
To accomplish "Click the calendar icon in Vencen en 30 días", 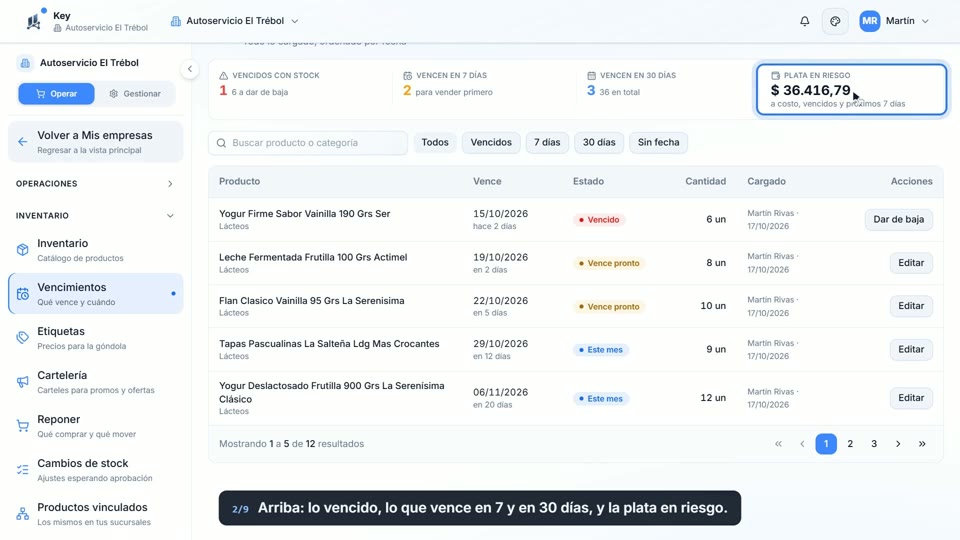I will (591, 75).
